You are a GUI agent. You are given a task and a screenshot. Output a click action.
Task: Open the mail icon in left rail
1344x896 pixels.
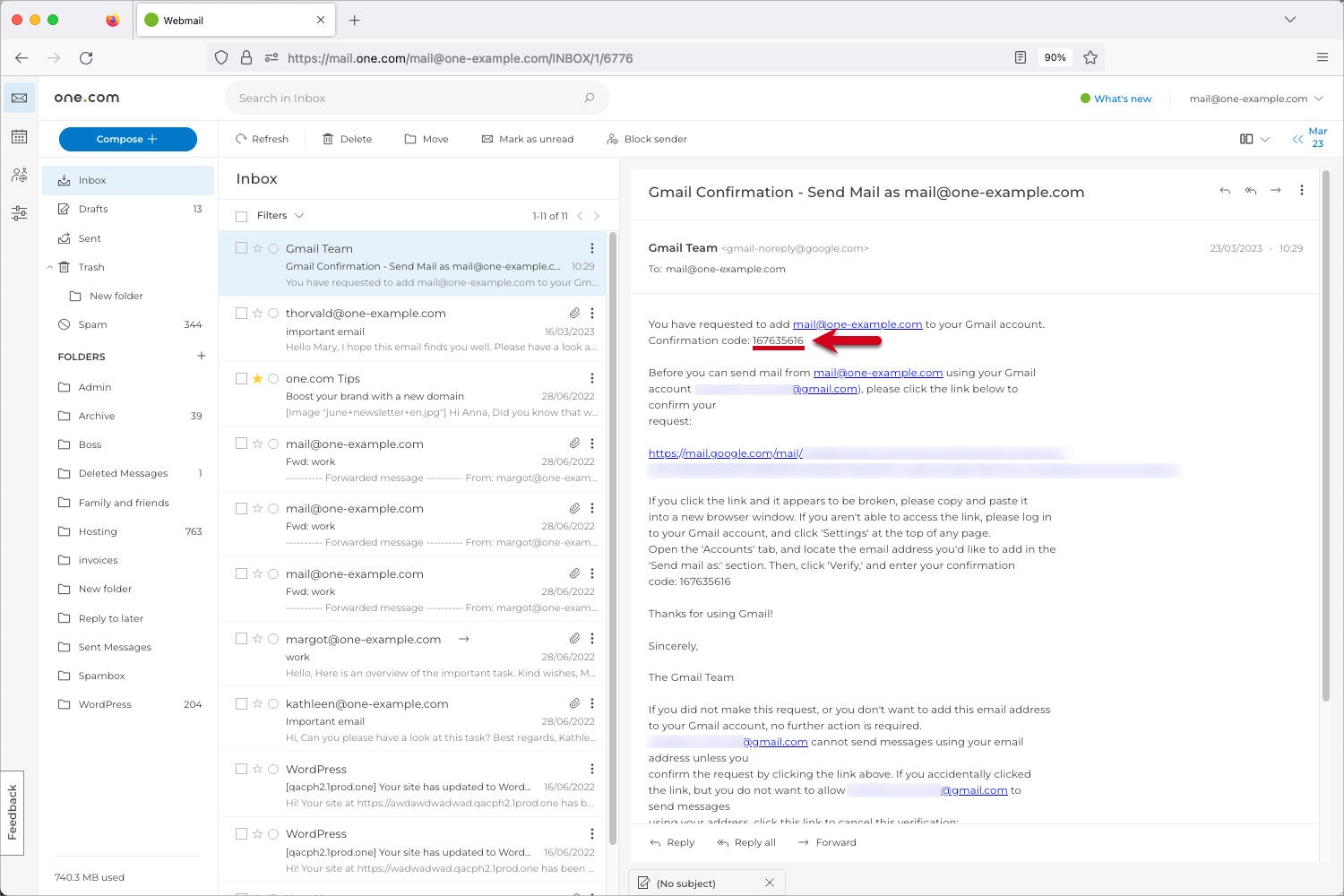click(x=19, y=98)
